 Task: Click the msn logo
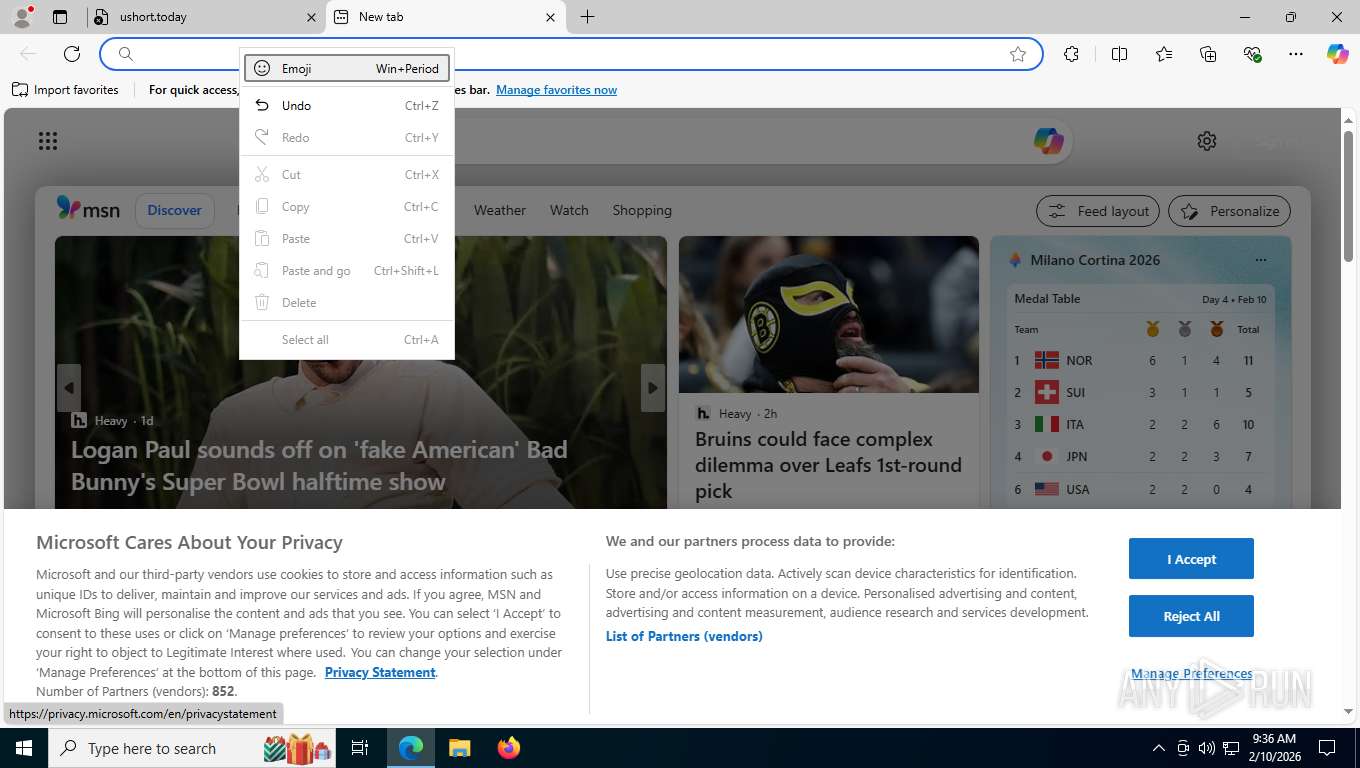coord(88,209)
